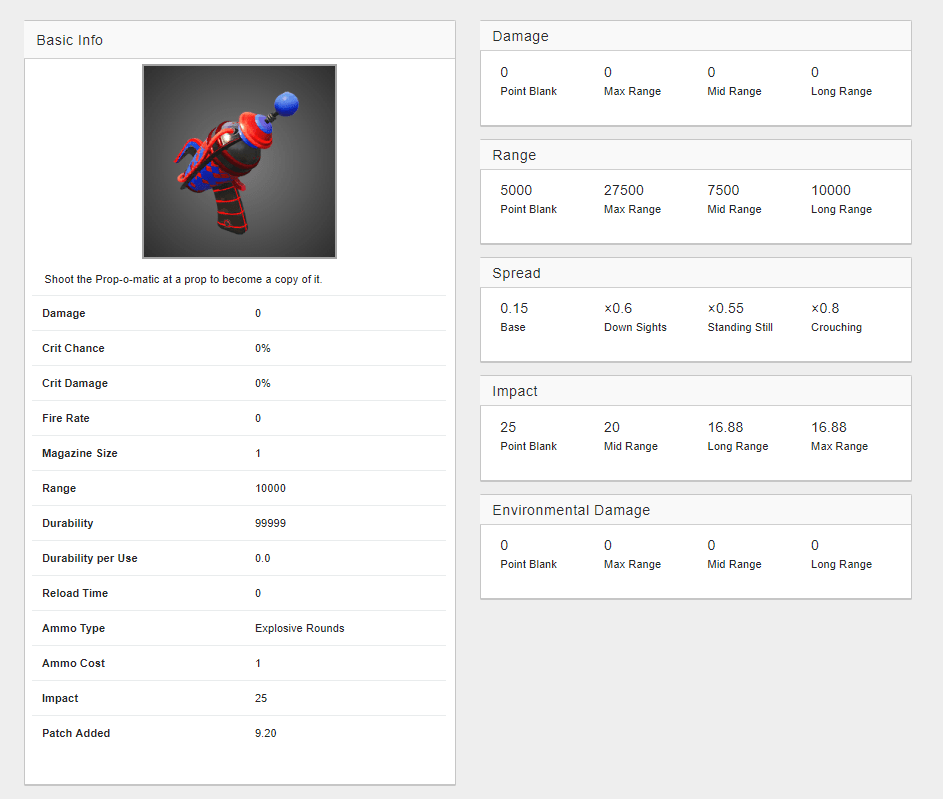Click the Patch Added value 9.20
The width and height of the screenshot is (943, 799).
(x=265, y=733)
